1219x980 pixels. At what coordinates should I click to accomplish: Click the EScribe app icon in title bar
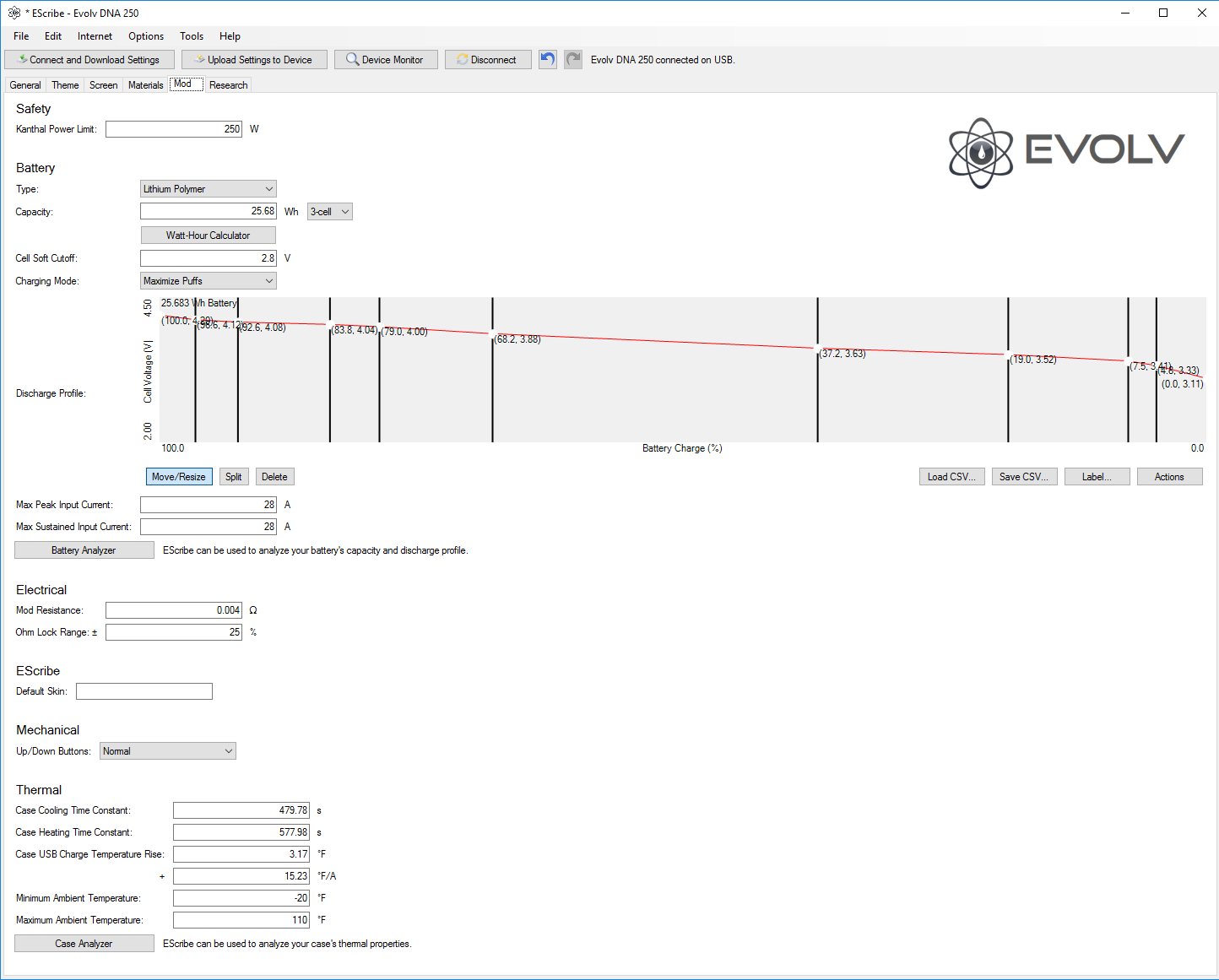(14, 13)
